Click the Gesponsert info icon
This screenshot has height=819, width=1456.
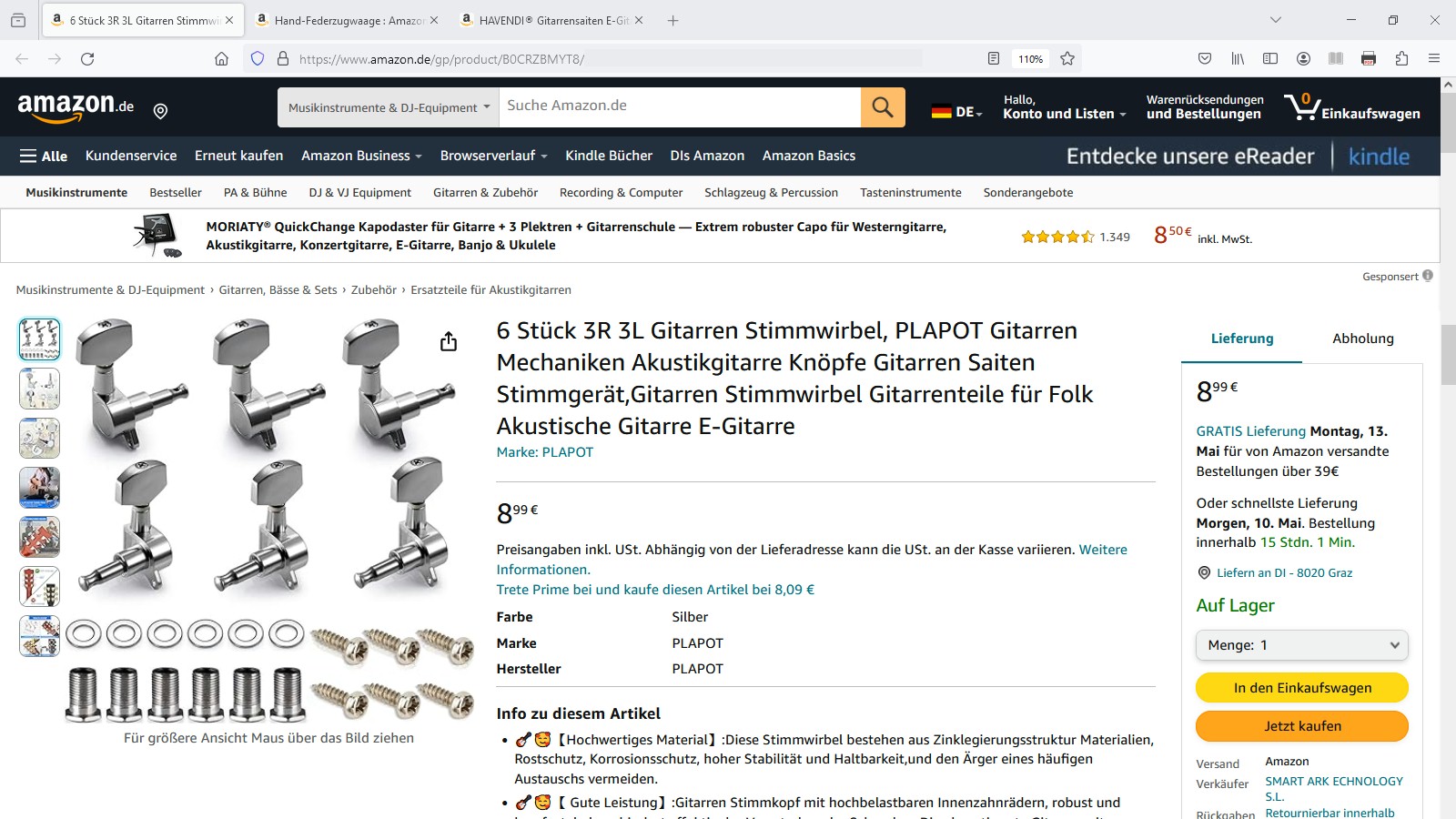tap(1428, 276)
